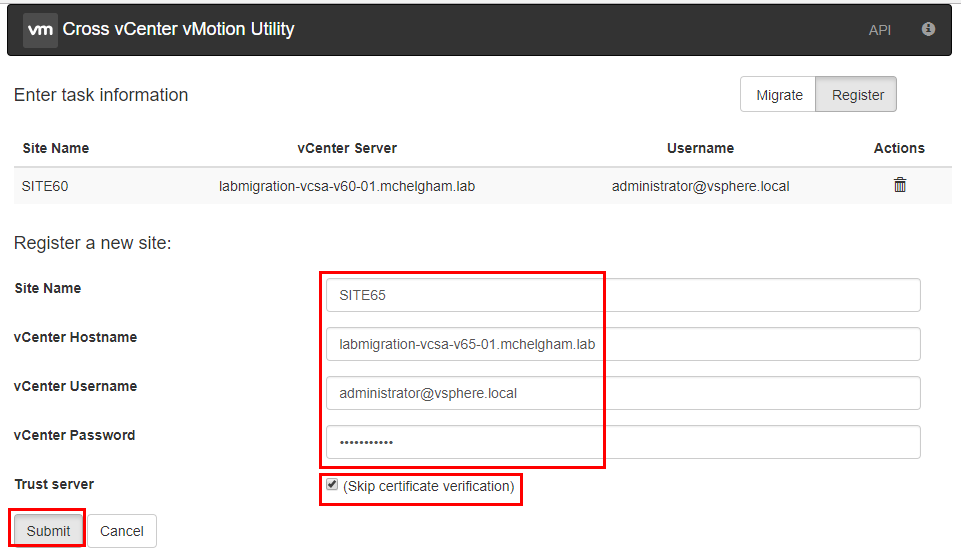
Task: Focus the vCenter Username input field
Action: [623, 393]
